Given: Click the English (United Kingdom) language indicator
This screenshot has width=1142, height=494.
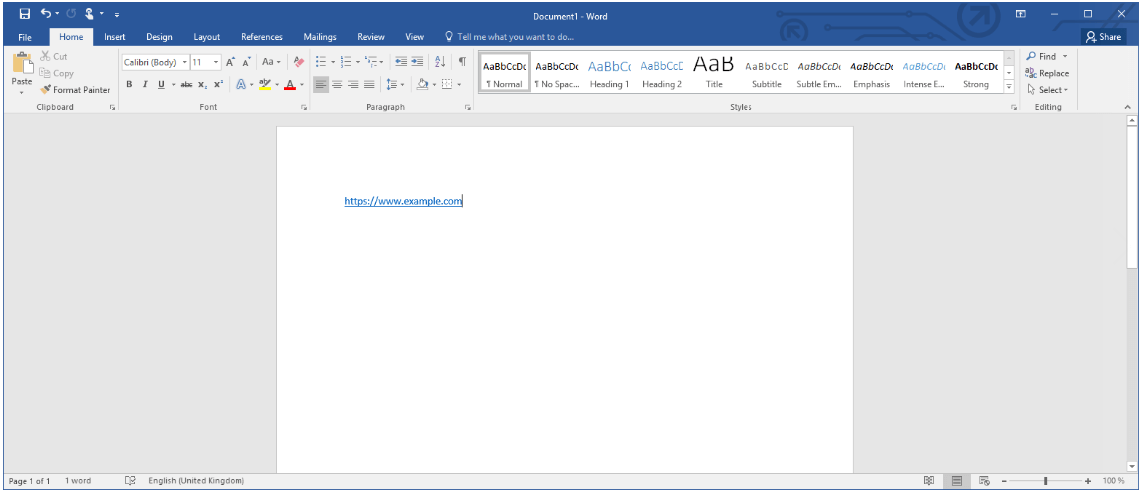Looking at the screenshot, I should (x=196, y=481).
